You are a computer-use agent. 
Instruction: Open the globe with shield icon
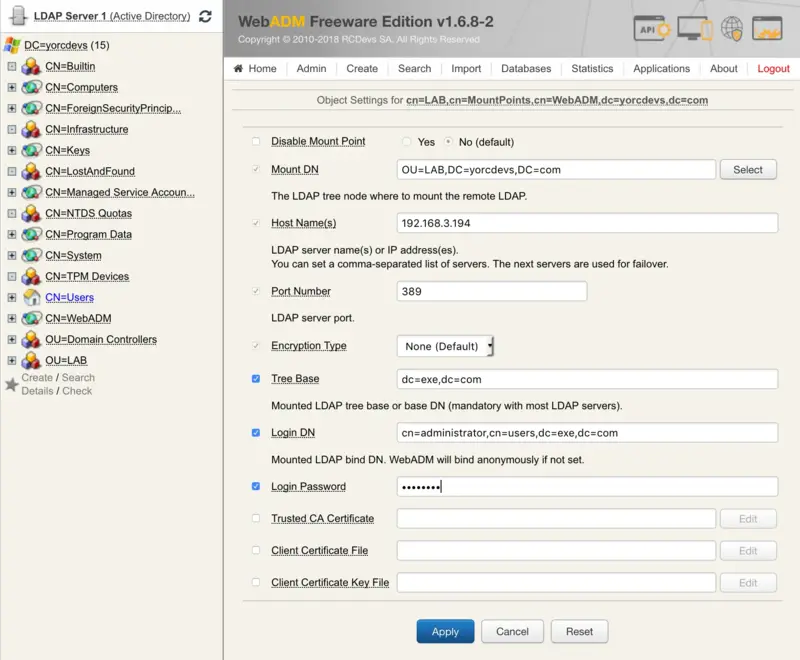[x=732, y=28]
